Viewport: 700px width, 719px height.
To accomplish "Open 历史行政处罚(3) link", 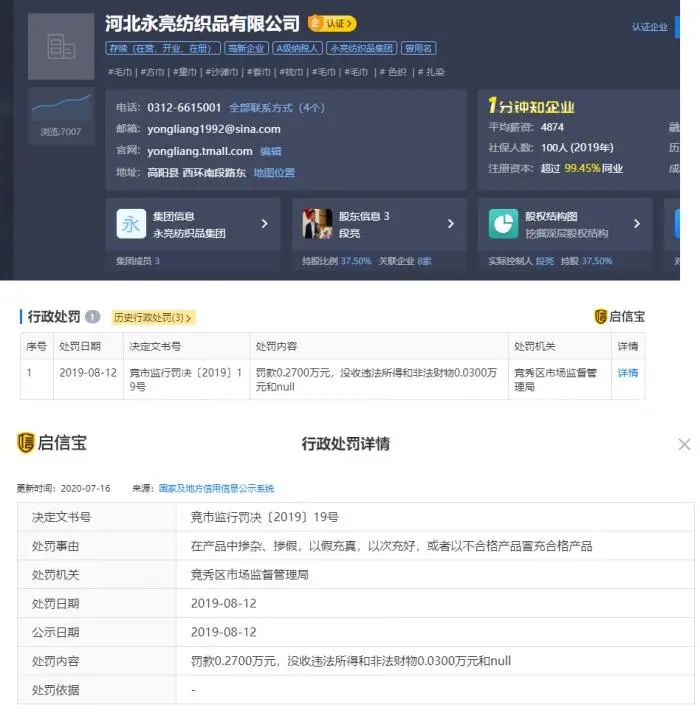I will (x=154, y=318).
